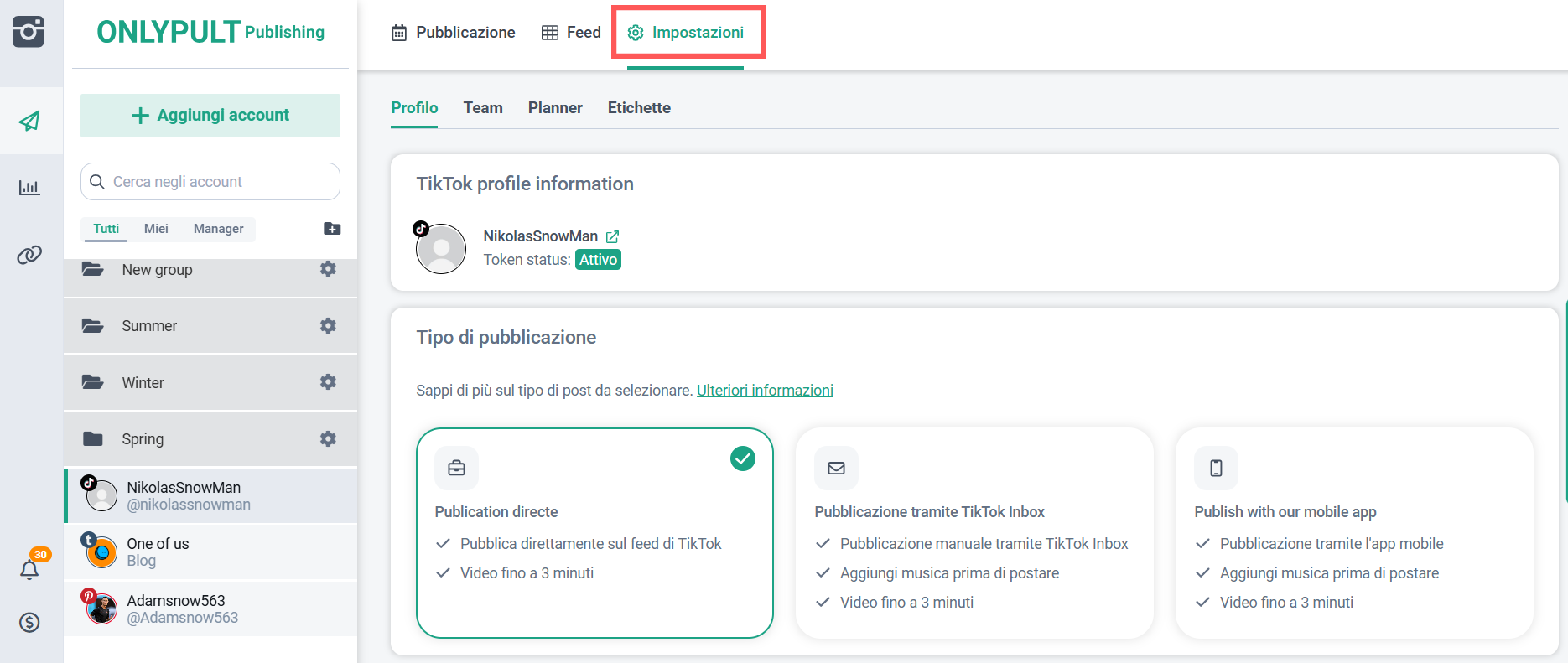Choose Pubblicazione tramite TikTok Inbox option

(974, 532)
